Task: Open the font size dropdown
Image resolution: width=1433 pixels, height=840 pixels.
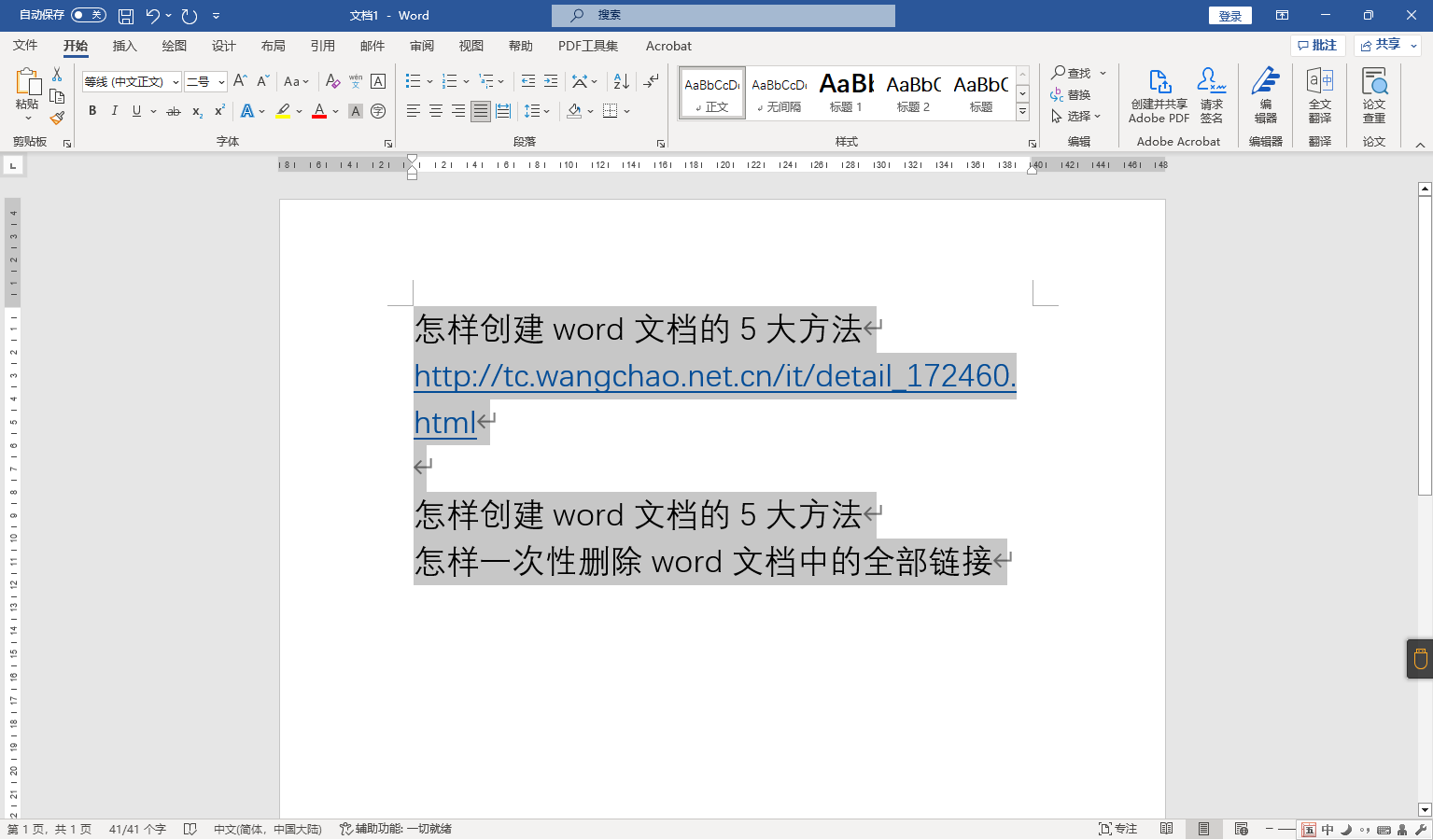Action: coord(221,82)
